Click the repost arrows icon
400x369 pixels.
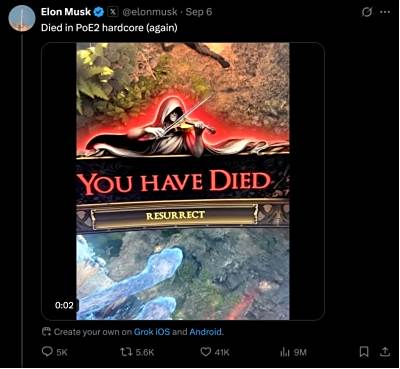[127, 352]
